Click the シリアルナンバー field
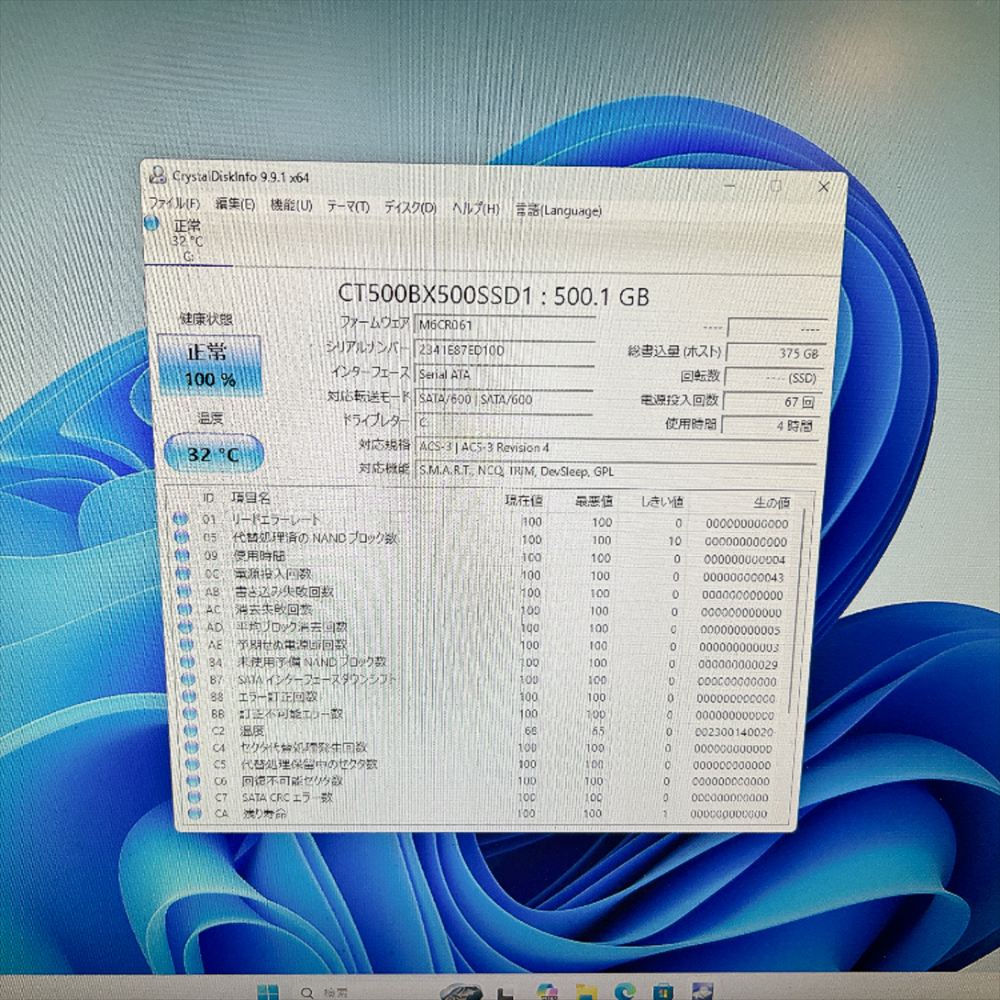1000x1000 pixels. pyautogui.click(x=504, y=350)
